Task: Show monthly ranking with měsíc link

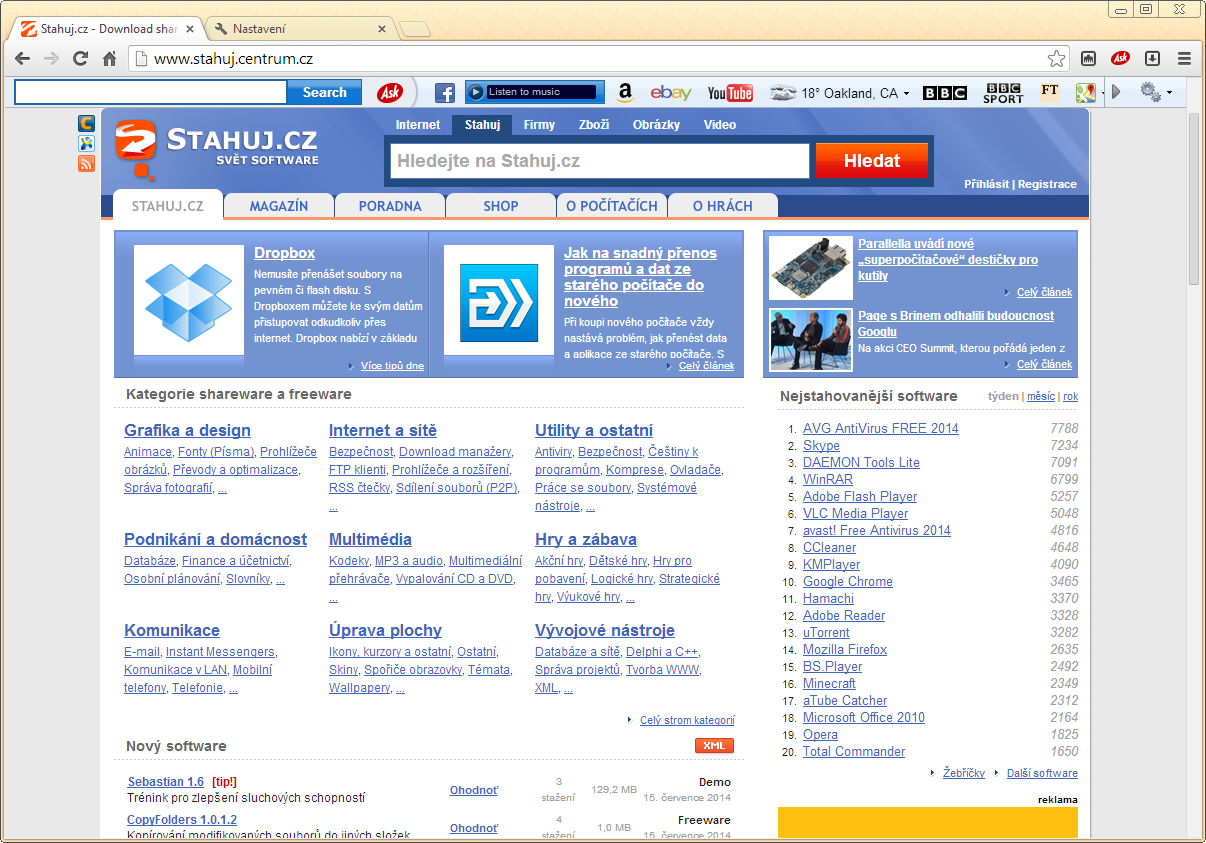Action: (1040, 396)
